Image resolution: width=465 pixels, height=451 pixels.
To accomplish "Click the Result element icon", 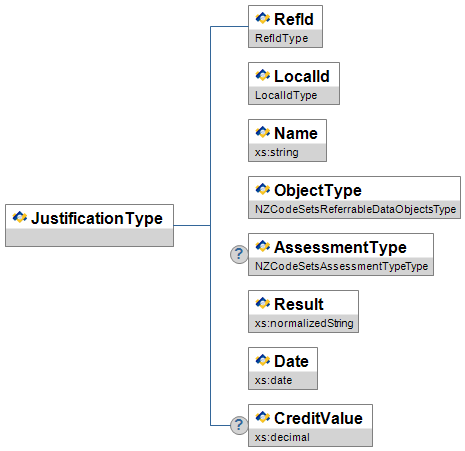I will 263,303.
